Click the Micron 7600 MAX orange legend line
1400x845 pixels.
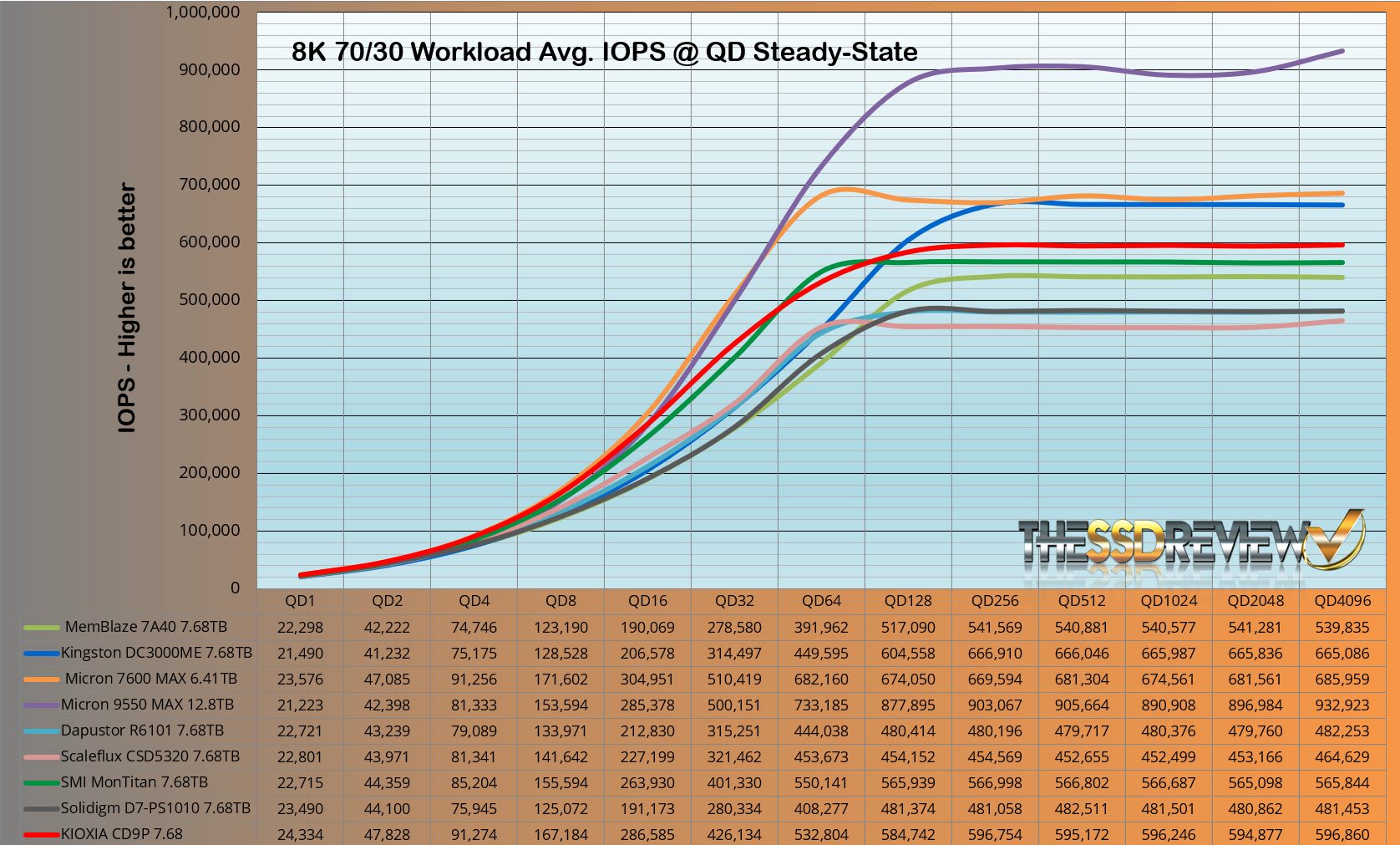point(42,680)
